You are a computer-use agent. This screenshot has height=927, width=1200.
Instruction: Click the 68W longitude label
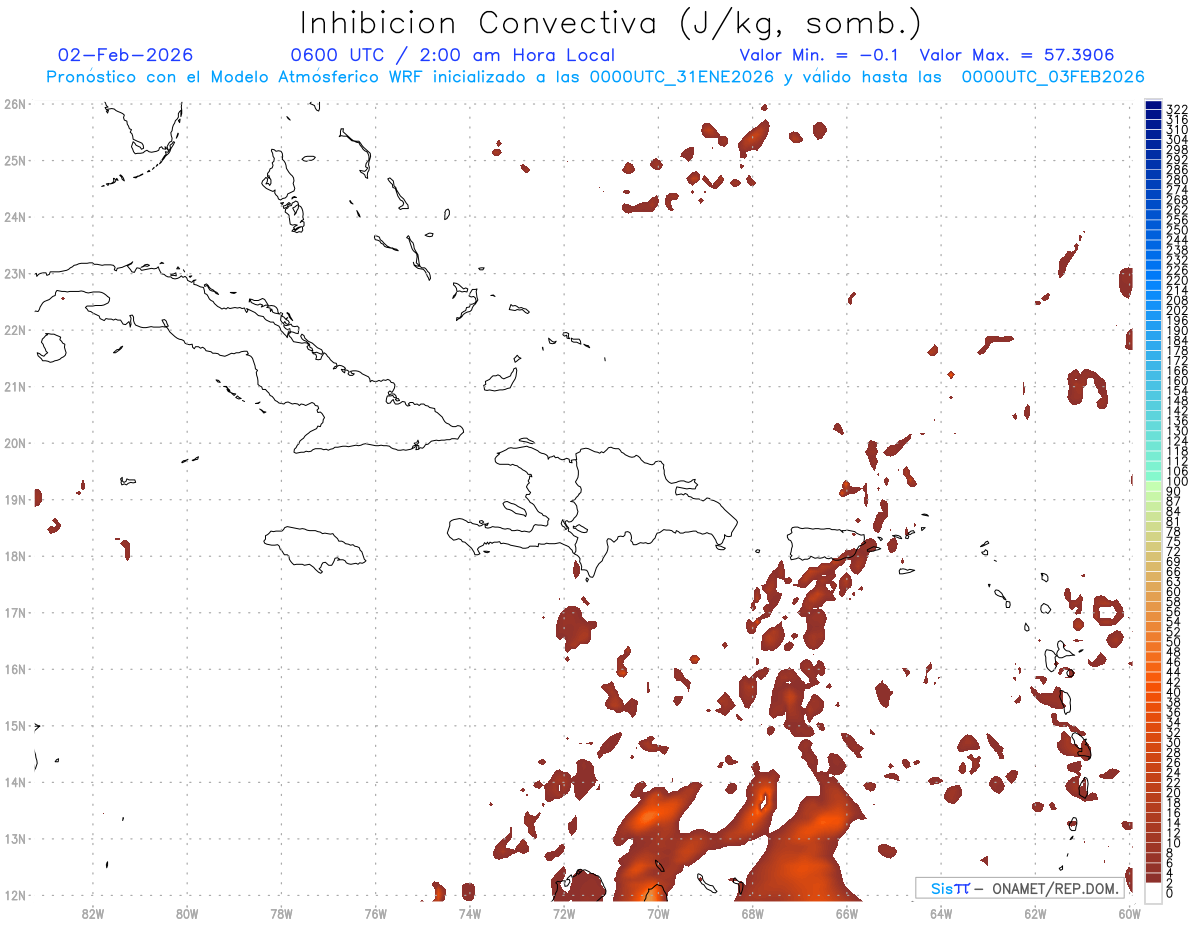pos(753,912)
